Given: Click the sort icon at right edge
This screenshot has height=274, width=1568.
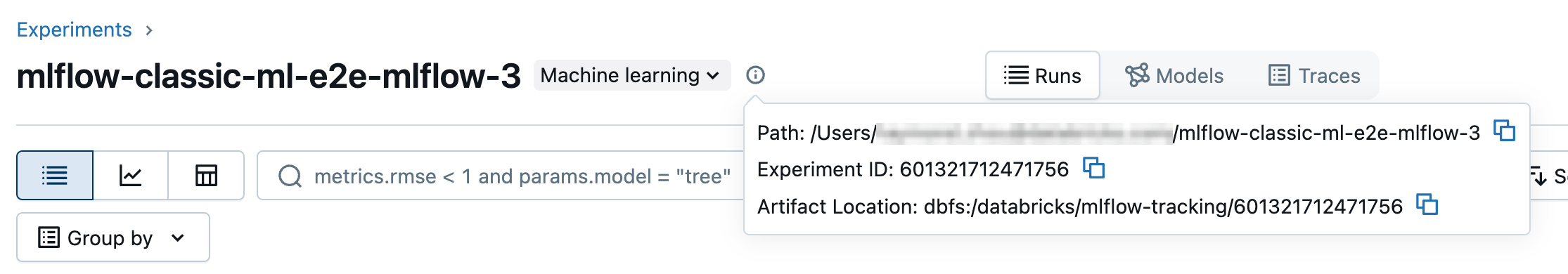Looking at the screenshot, I should pyautogui.click(x=1538, y=176).
